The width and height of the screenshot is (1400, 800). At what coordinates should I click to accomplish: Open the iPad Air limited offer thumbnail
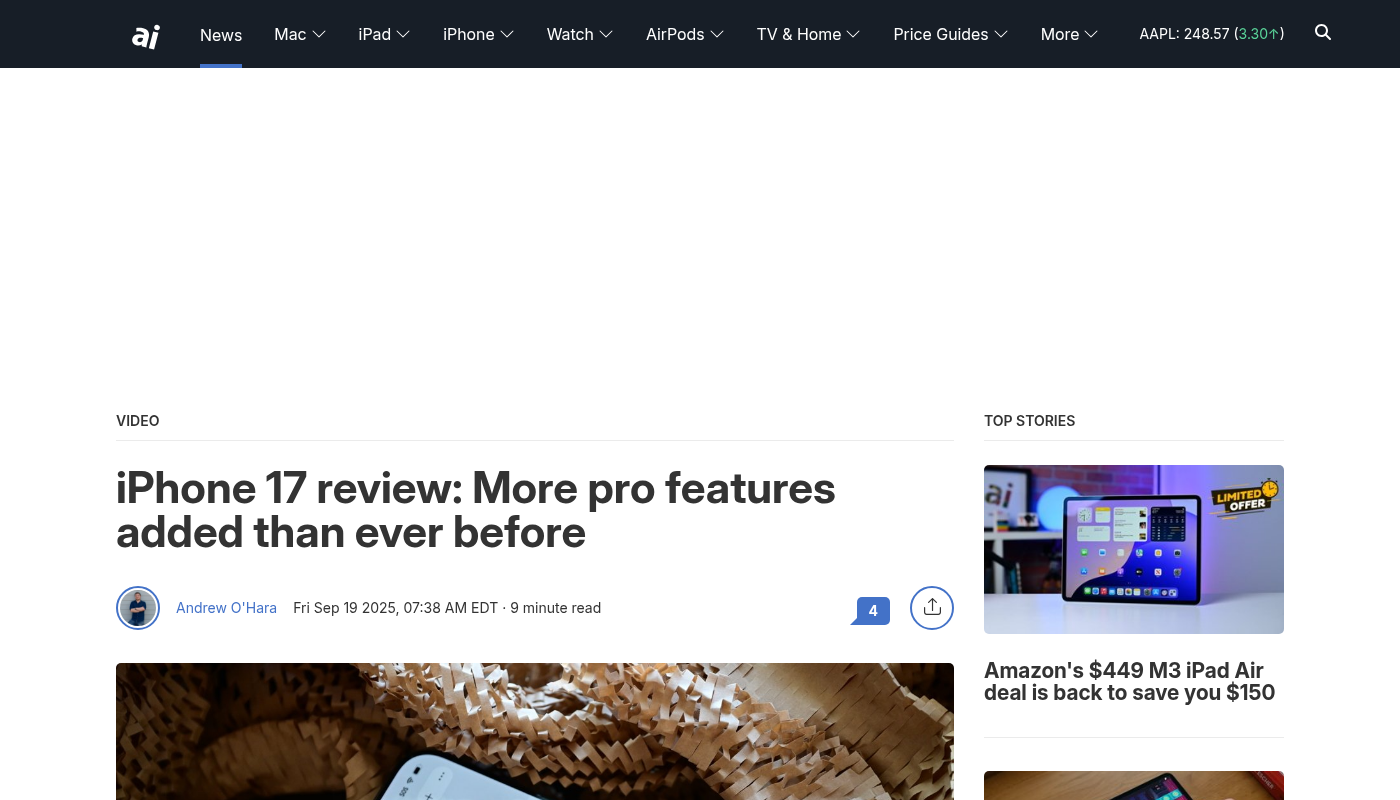pos(1133,549)
